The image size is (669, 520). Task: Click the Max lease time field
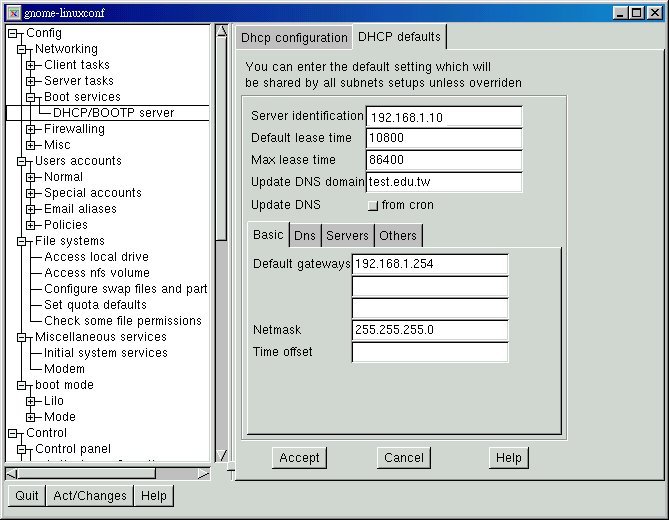tap(444, 160)
